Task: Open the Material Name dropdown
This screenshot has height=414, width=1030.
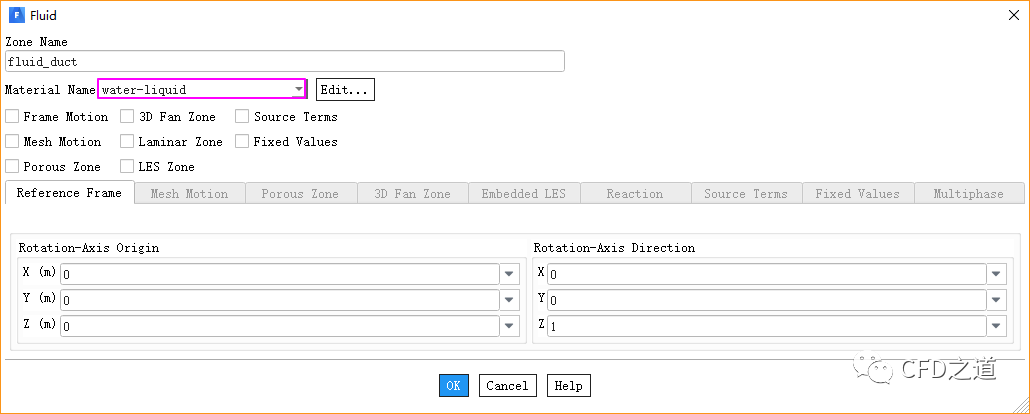Action: [x=299, y=90]
